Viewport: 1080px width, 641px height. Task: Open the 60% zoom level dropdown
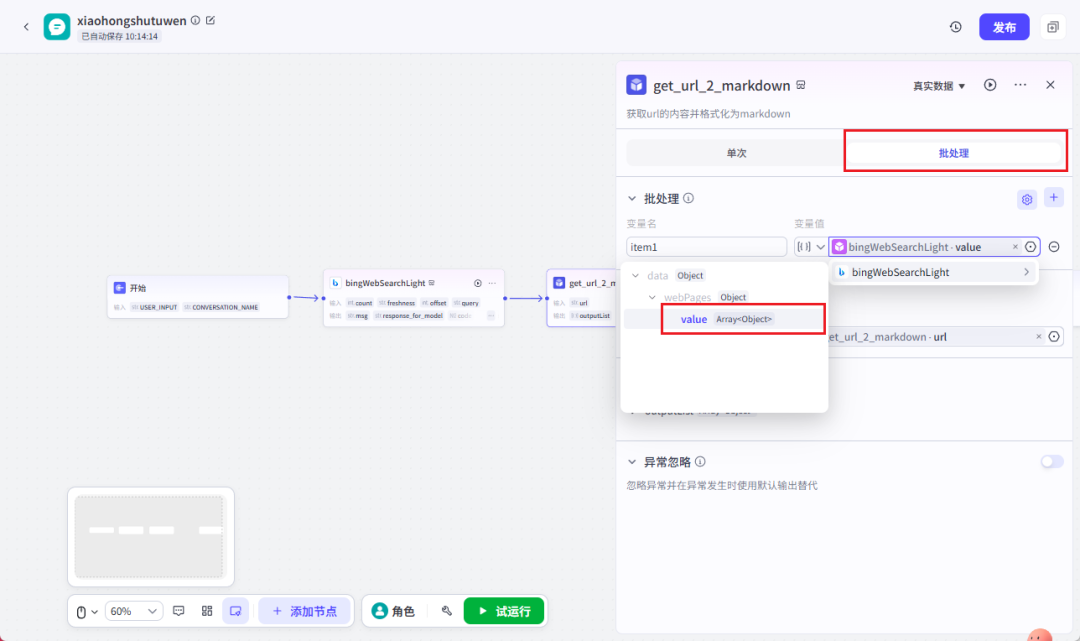point(134,611)
